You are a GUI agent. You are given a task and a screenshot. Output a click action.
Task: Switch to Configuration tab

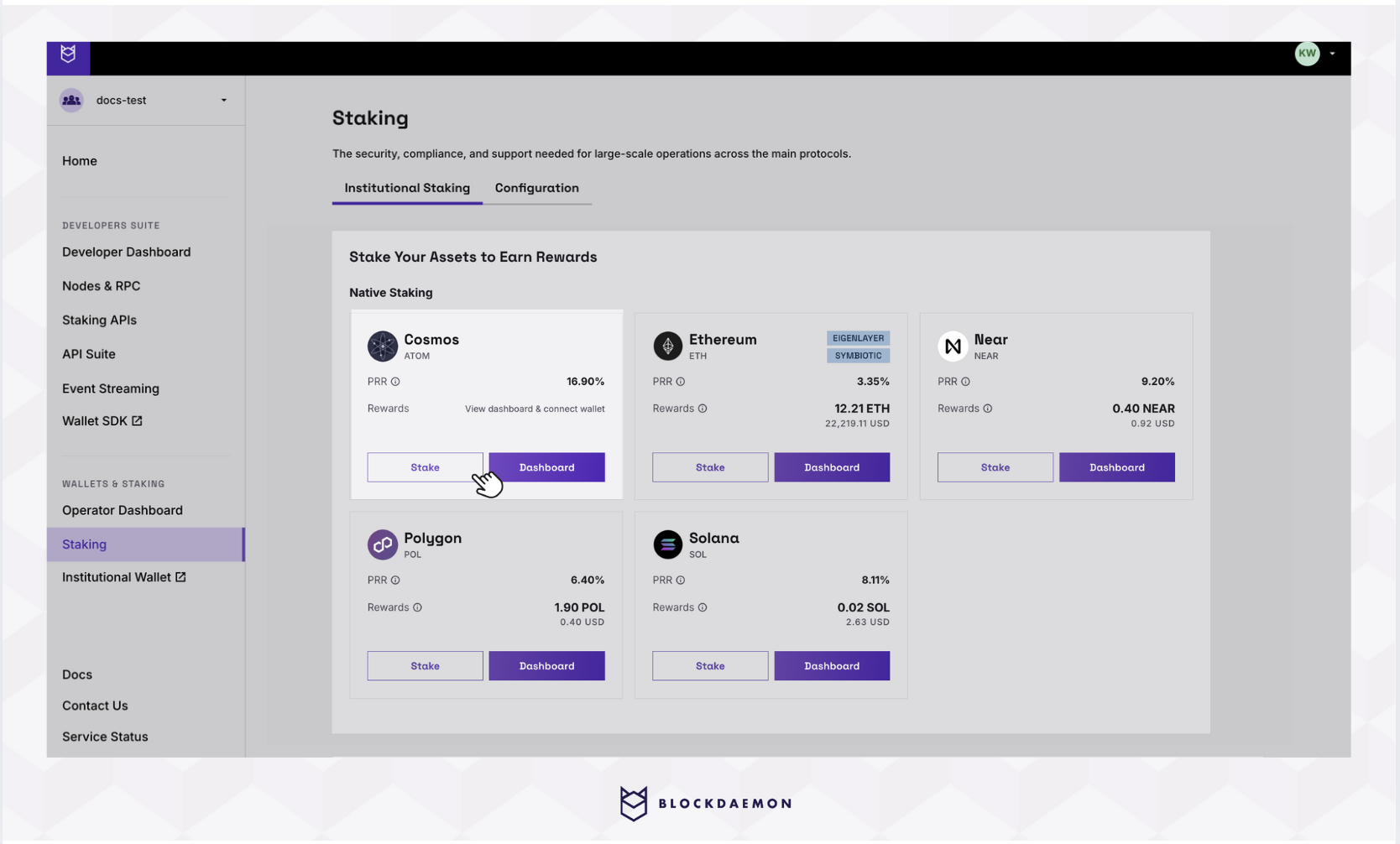pos(537,188)
